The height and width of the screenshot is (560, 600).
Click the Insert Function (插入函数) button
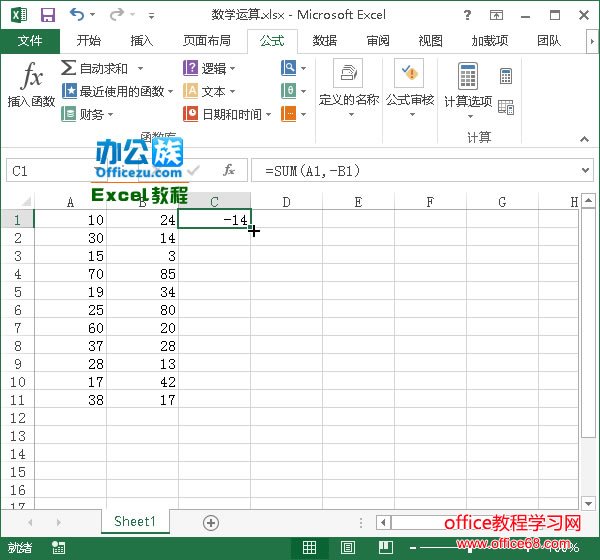[x=32, y=86]
